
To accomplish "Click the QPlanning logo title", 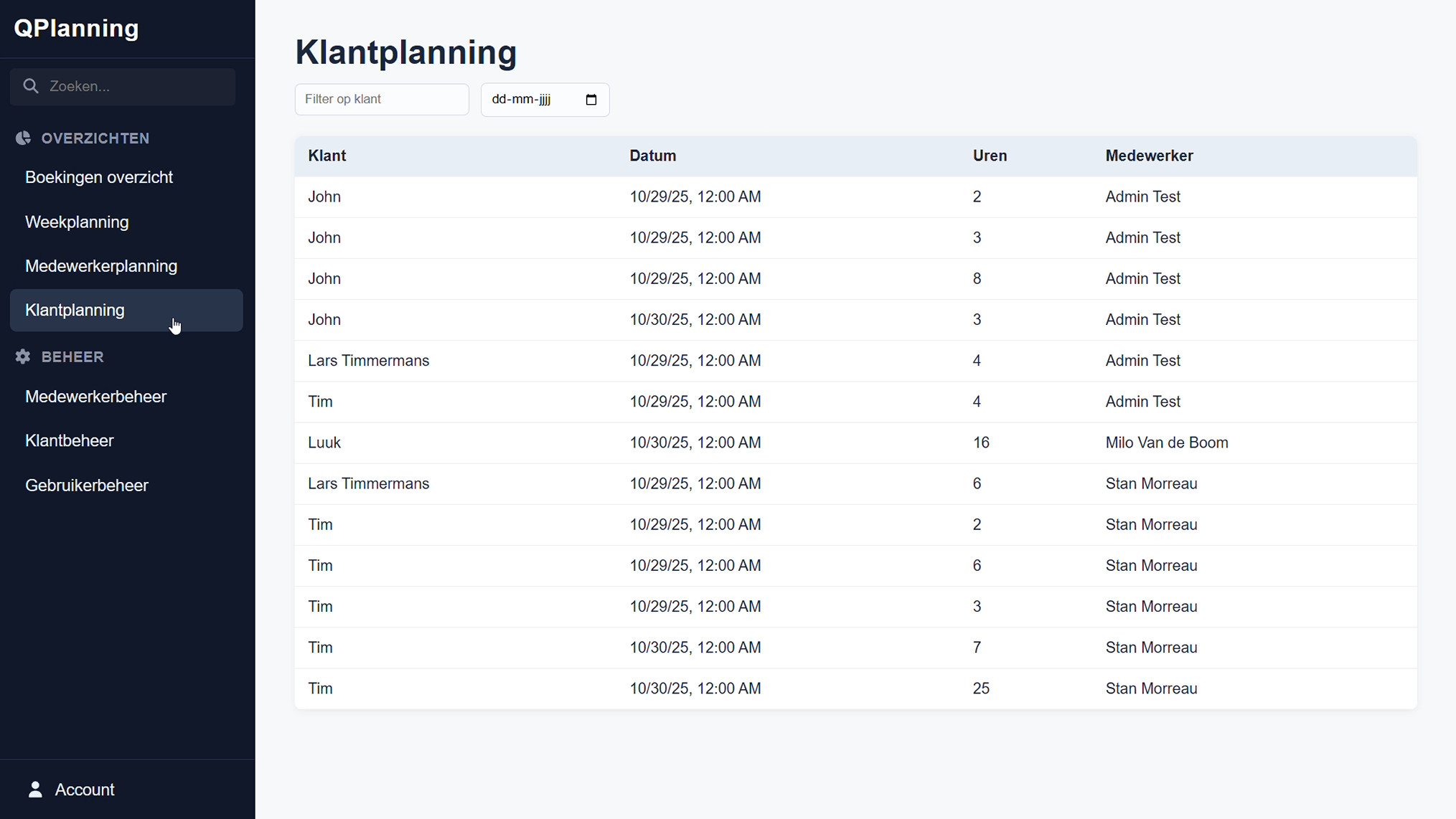I will point(76,28).
